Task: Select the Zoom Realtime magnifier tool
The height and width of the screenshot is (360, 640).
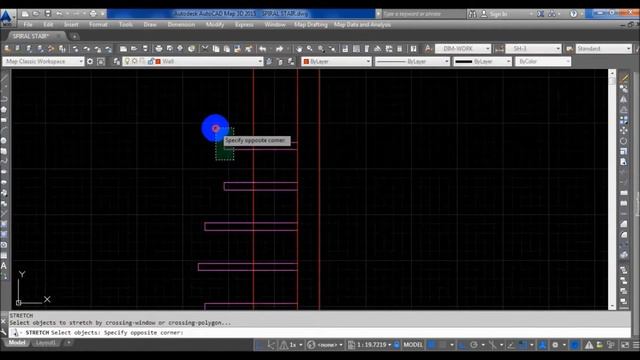Action: (x=310, y=49)
